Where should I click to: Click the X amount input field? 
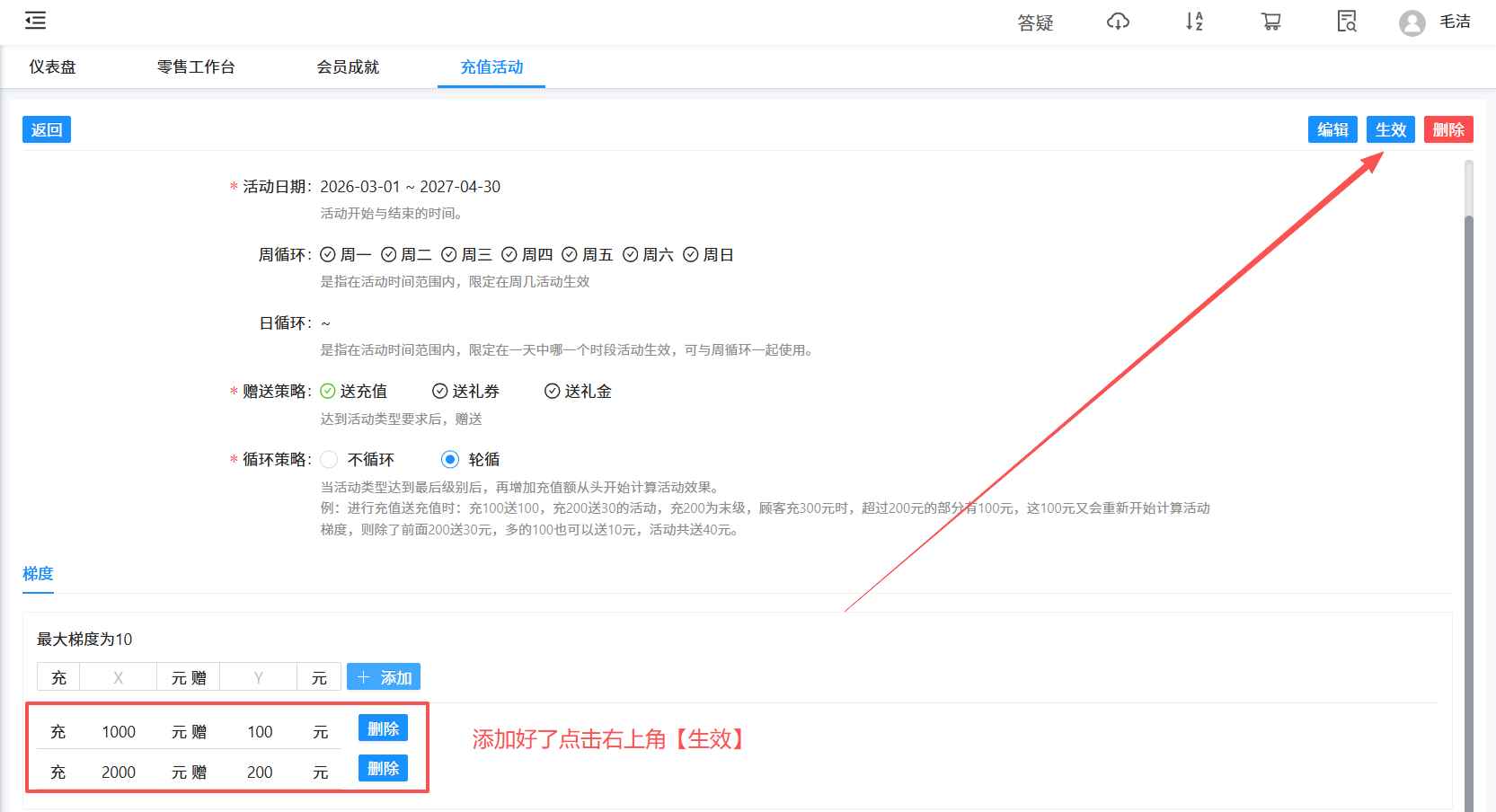click(118, 676)
